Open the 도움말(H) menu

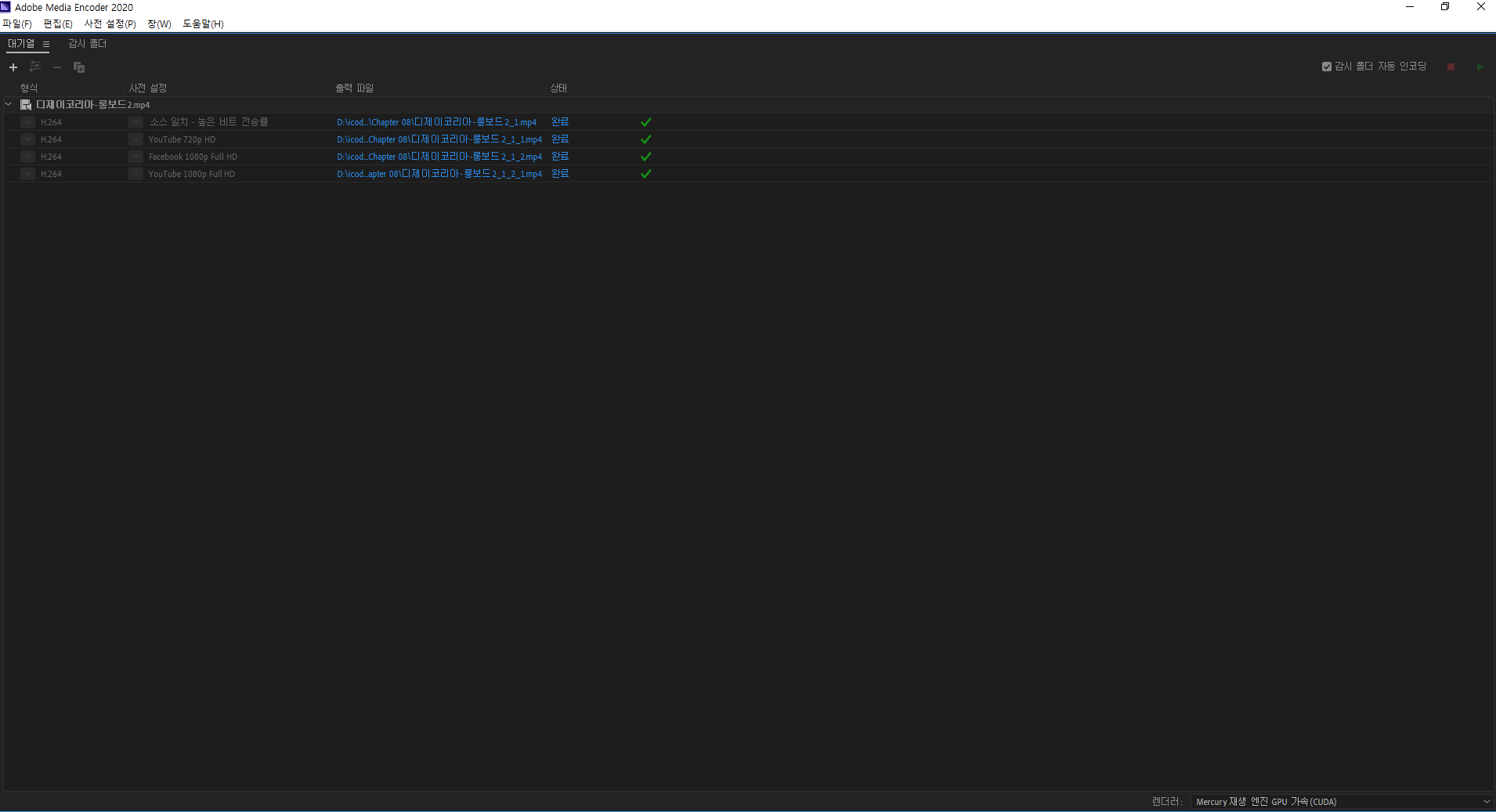pyautogui.click(x=203, y=24)
